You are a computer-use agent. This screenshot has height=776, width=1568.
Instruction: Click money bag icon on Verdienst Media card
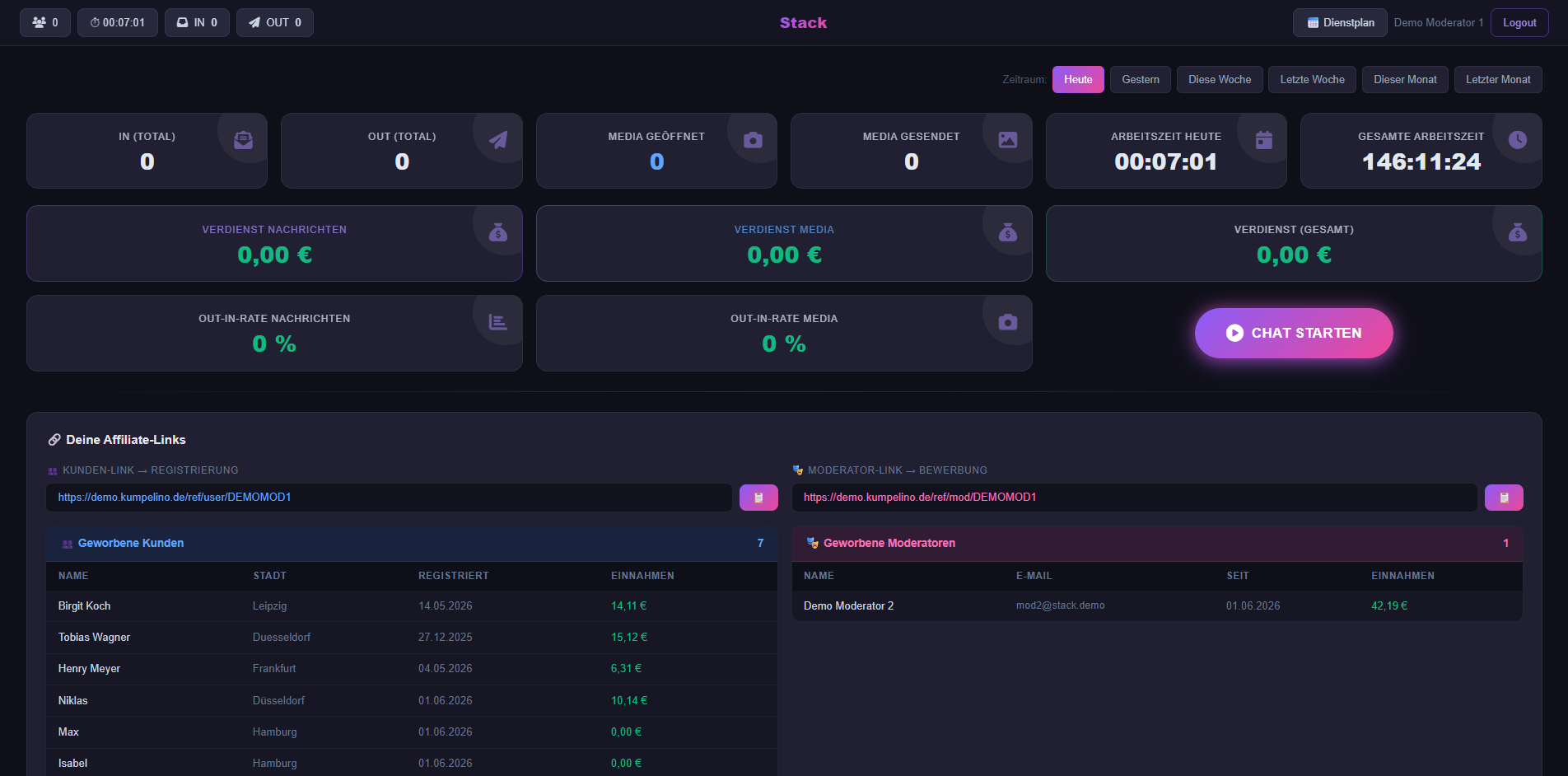1008,233
